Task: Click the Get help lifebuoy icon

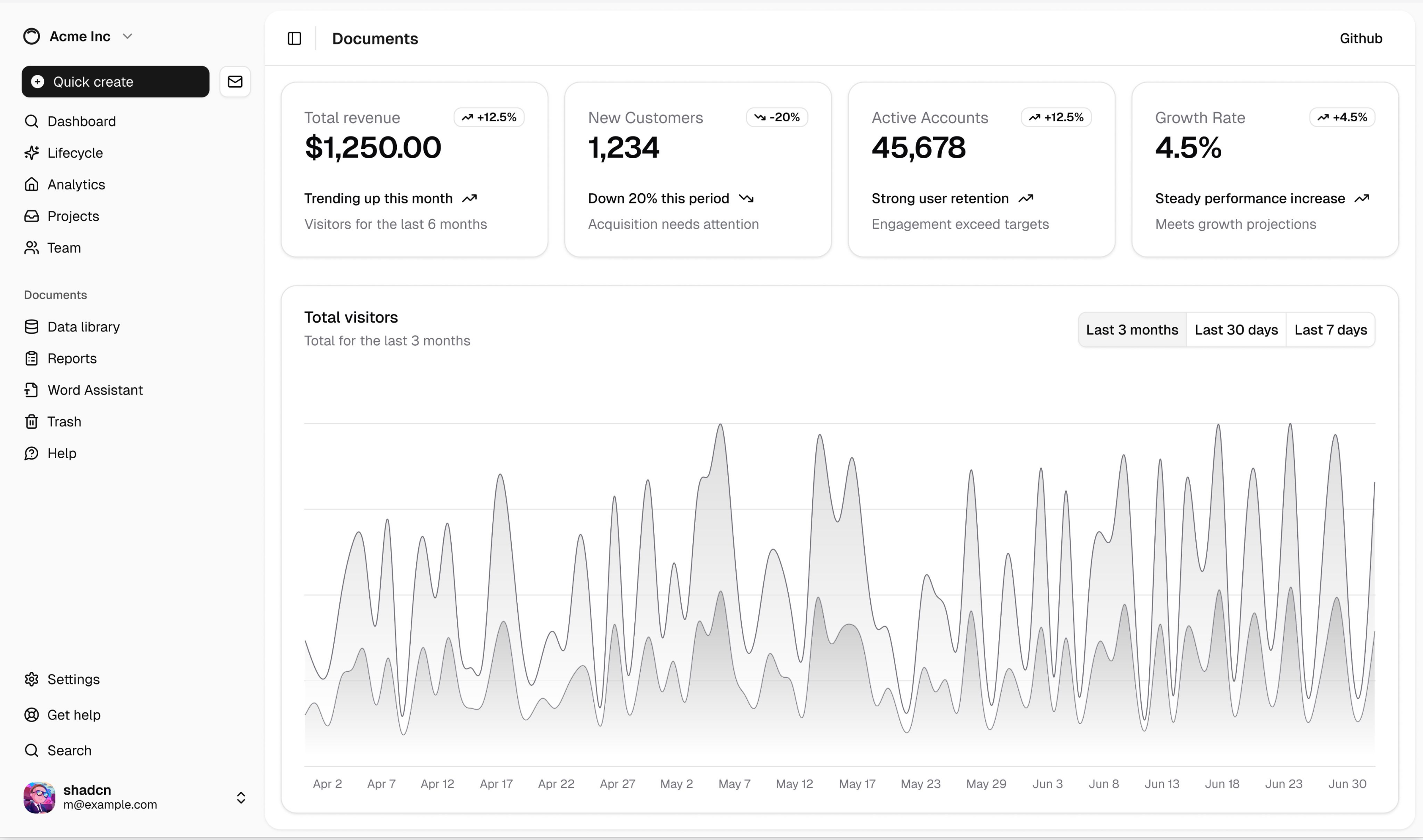Action: tap(32, 715)
